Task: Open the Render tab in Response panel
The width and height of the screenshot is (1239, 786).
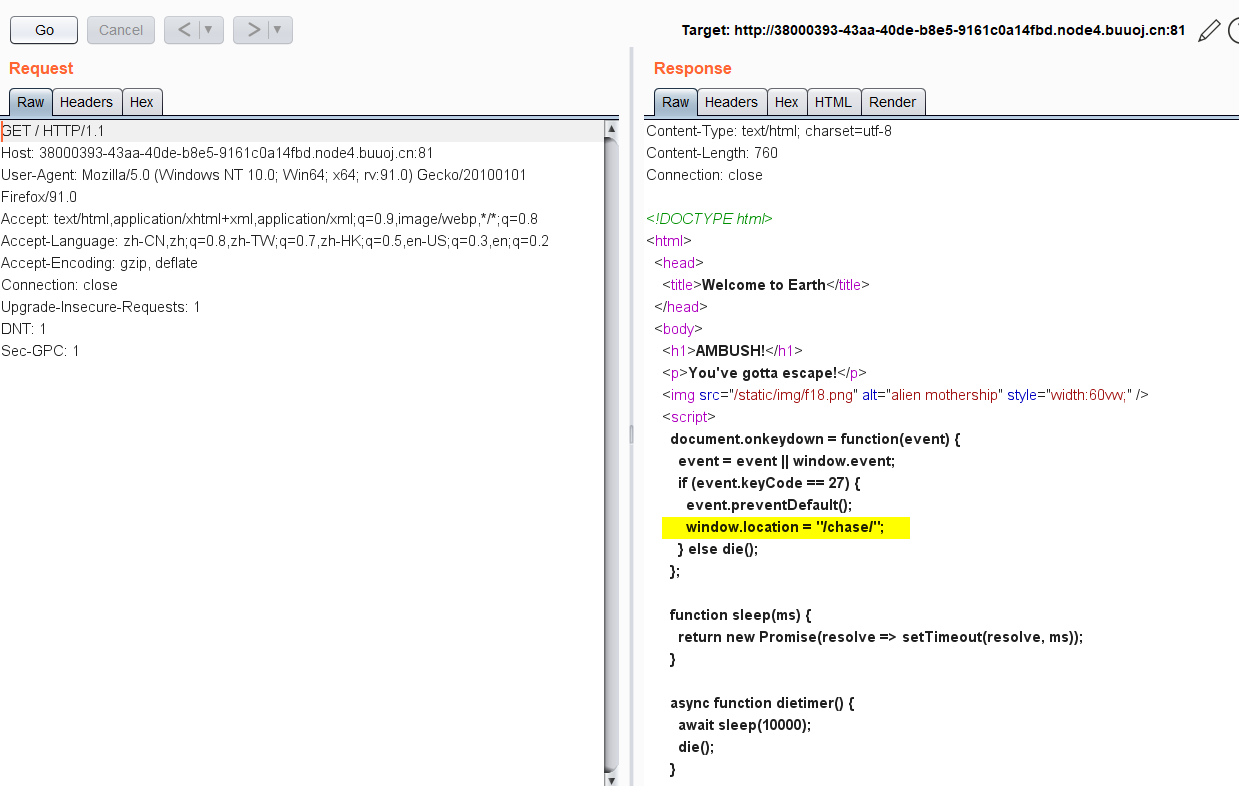Action: point(892,102)
